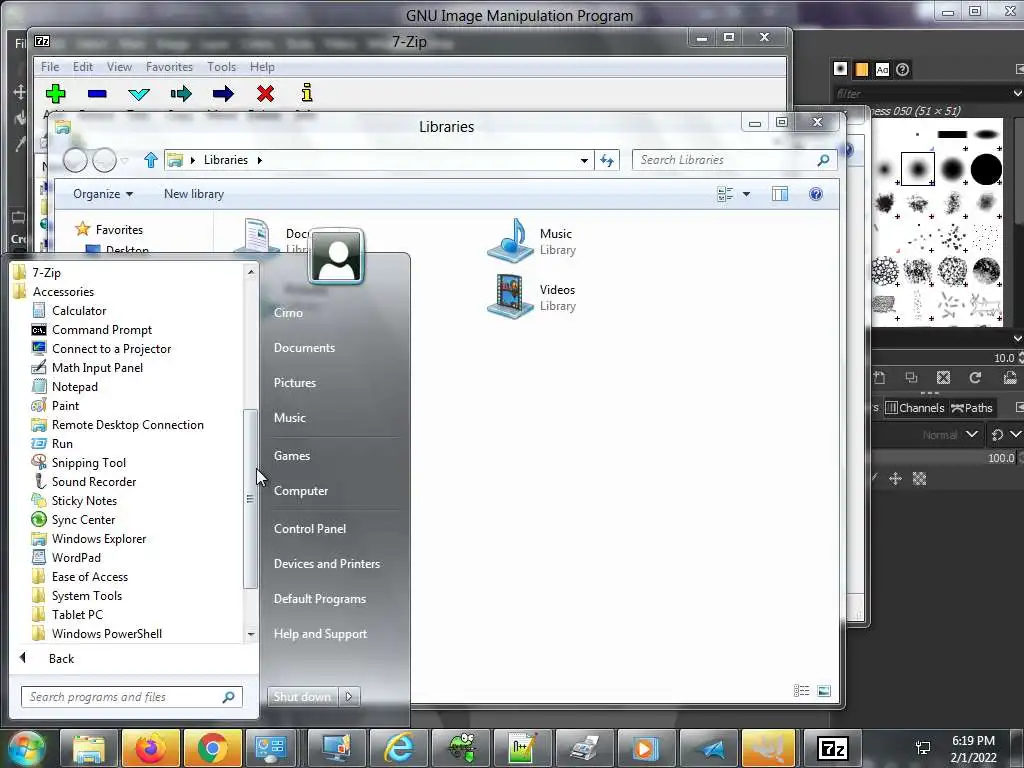Open the view options dropdown arrow in Libraries
Screen dimensions: 1024x768
click(746, 194)
